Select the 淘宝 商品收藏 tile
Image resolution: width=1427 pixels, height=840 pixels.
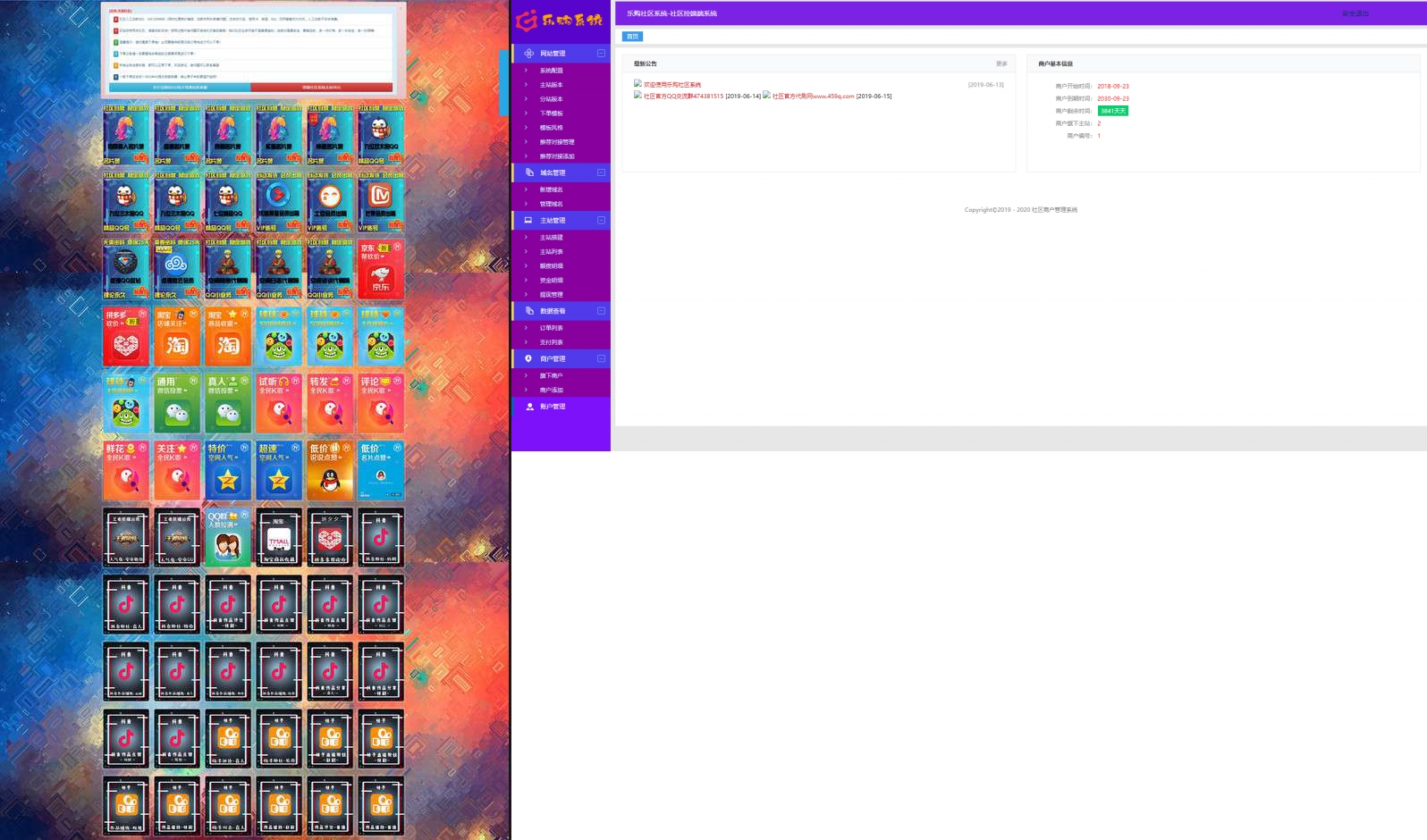(x=228, y=336)
